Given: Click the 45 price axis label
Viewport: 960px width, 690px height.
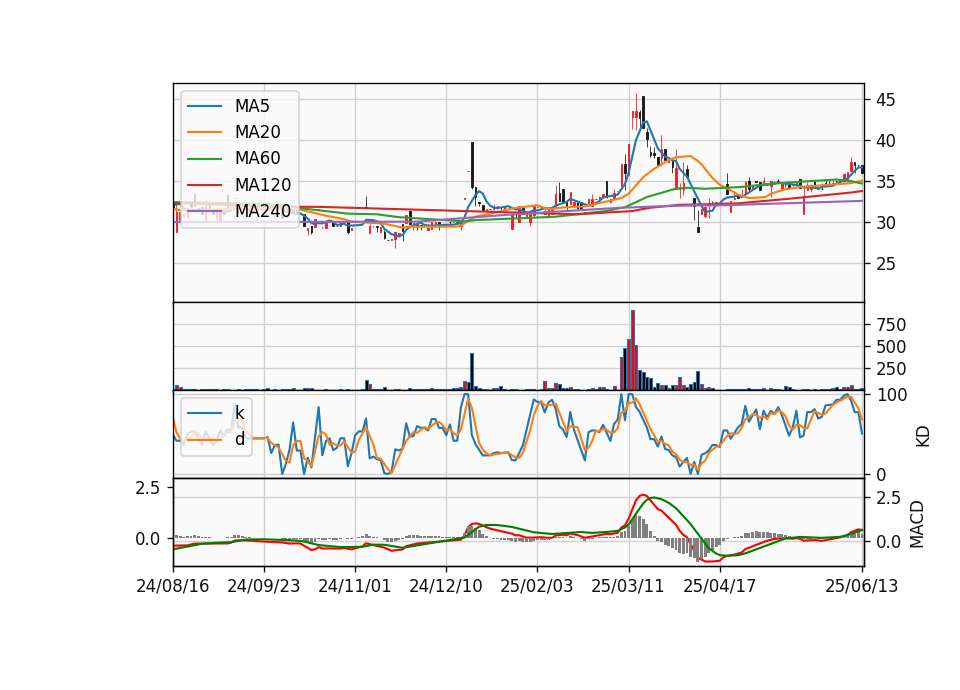Looking at the screenshot, I should pos(885,100).
